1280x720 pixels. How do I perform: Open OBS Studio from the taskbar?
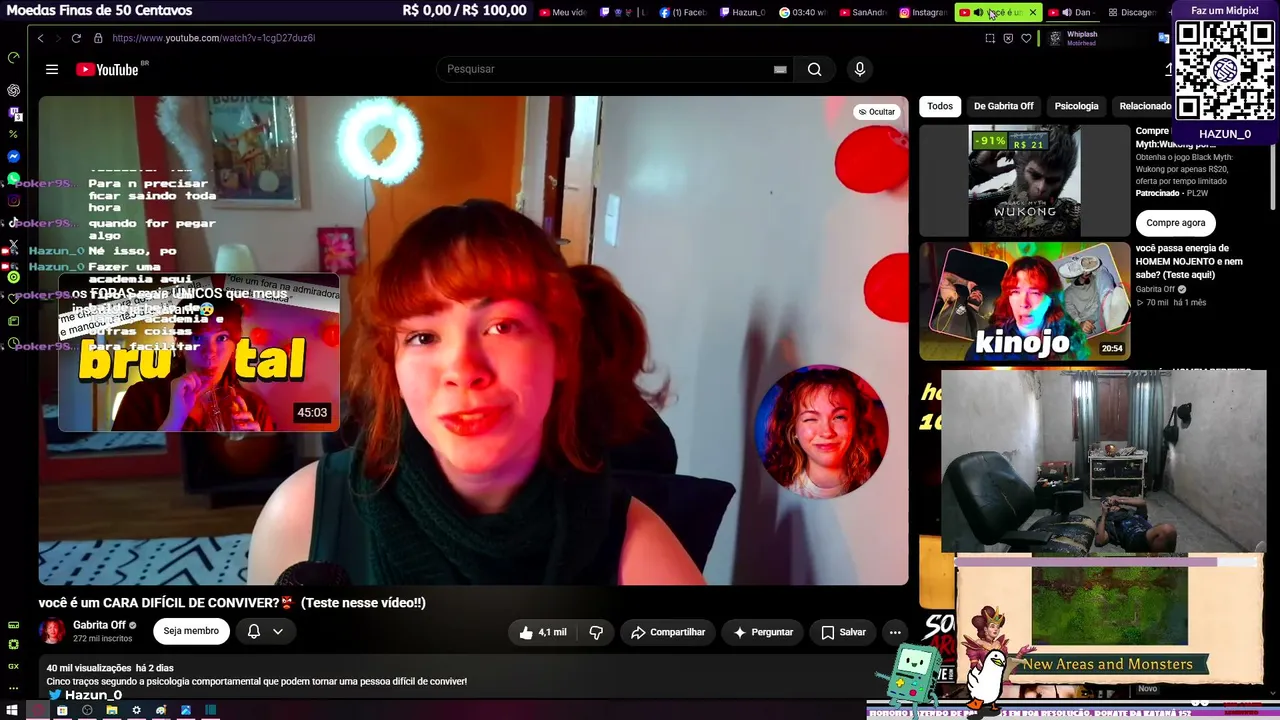point(87,711)
